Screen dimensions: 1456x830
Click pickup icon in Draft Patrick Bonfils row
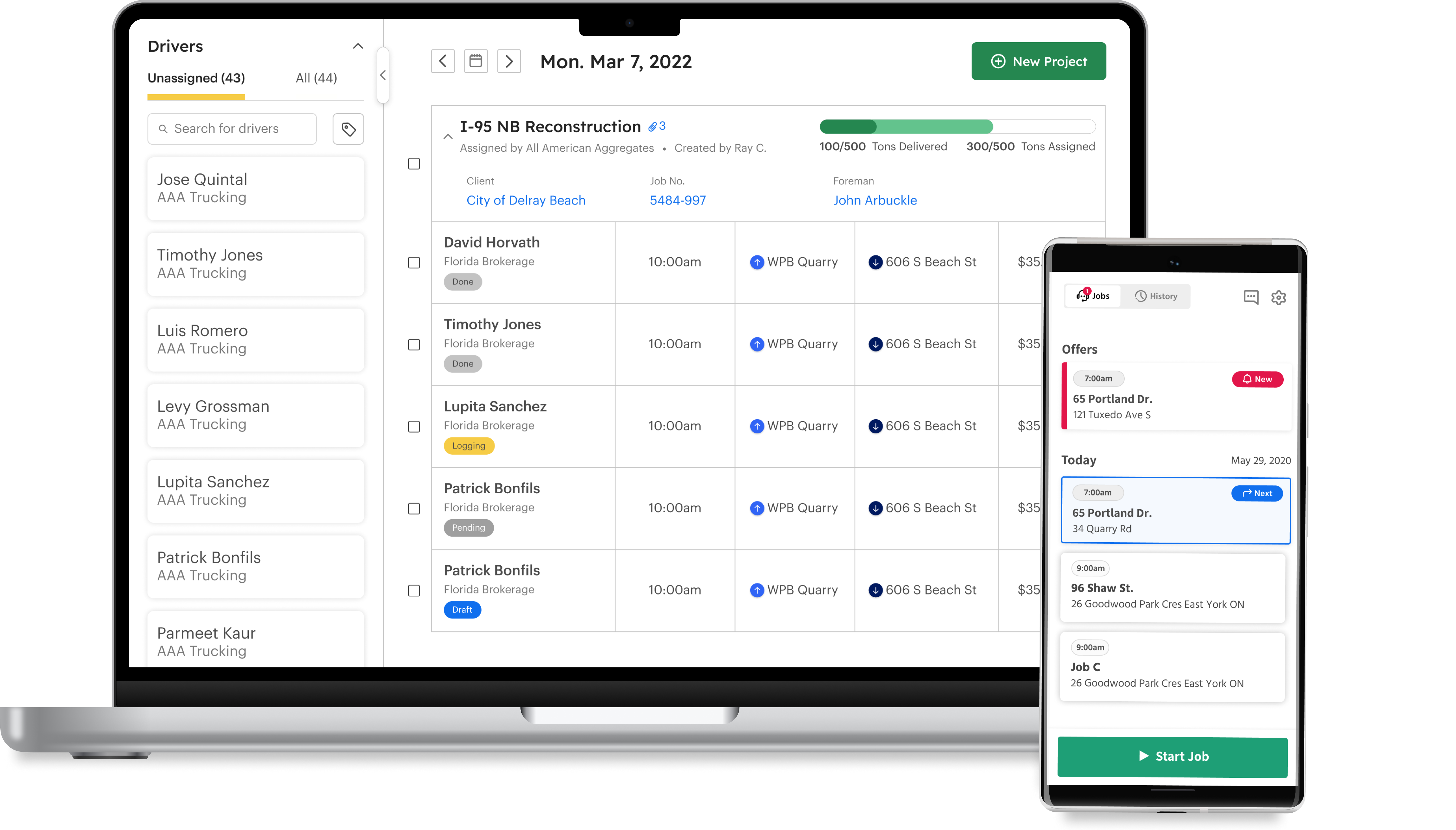click(756, 591)
